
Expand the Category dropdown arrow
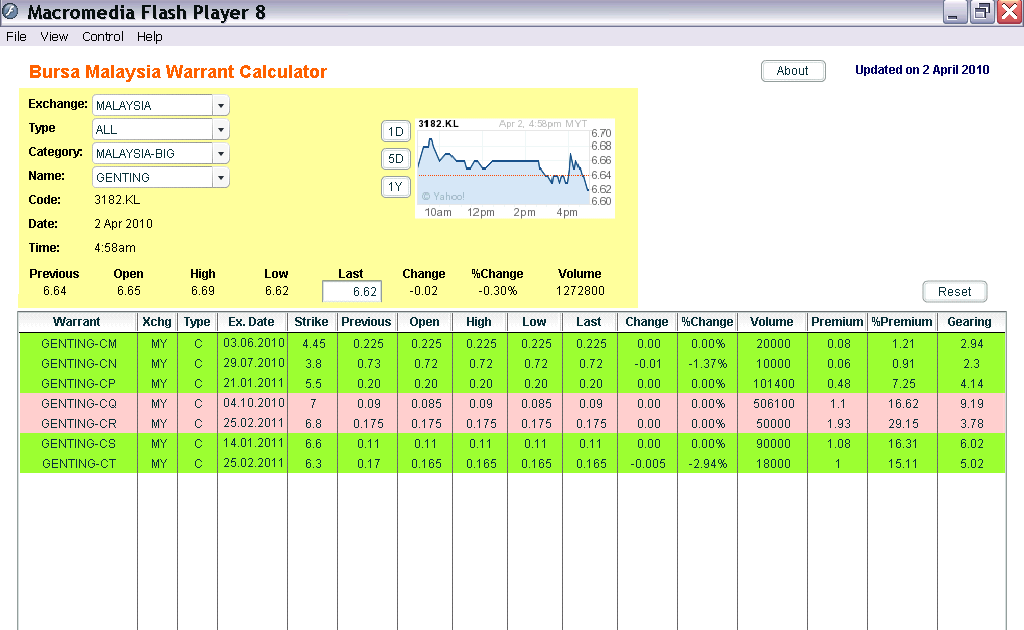click(x=221, y=153)
